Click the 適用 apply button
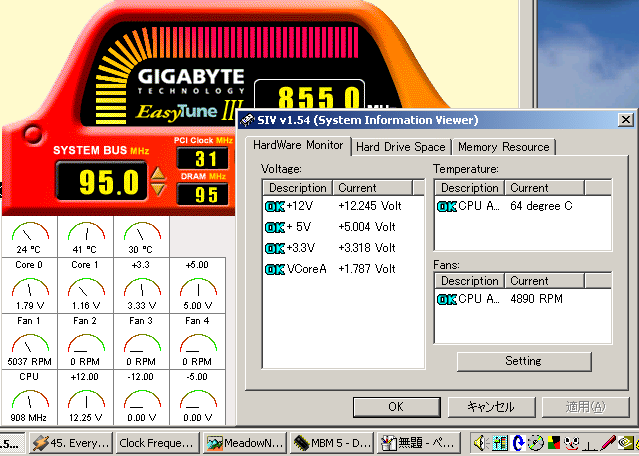Viewport: 639px width, 456px height. [x=585, y=407]
